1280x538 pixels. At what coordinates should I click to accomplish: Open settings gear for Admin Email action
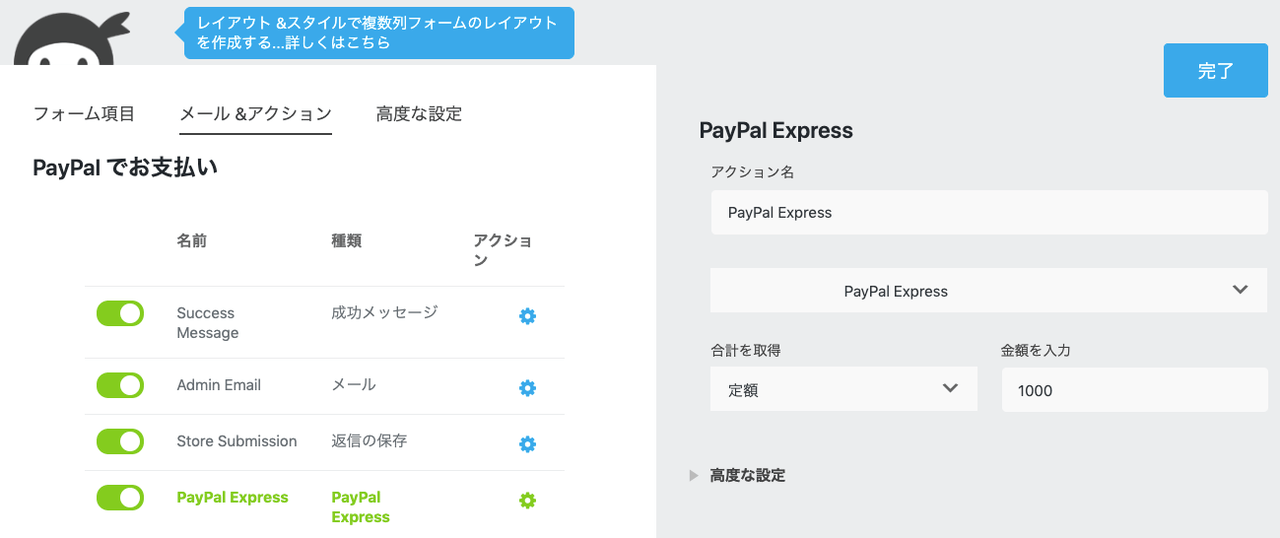[x=528, y=388]
